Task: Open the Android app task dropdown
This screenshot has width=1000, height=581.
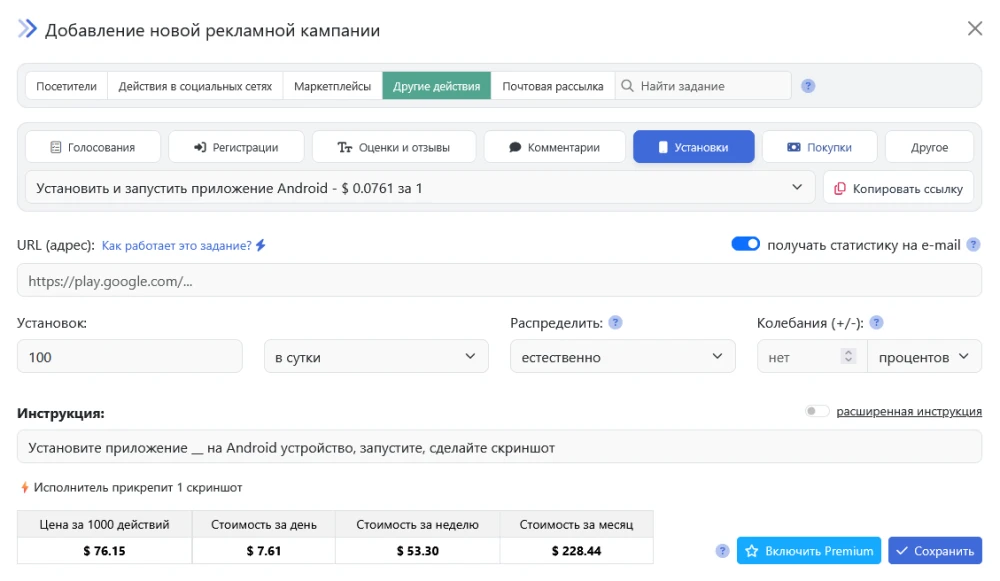Action: pyautogui.click(x=797, y=187)
